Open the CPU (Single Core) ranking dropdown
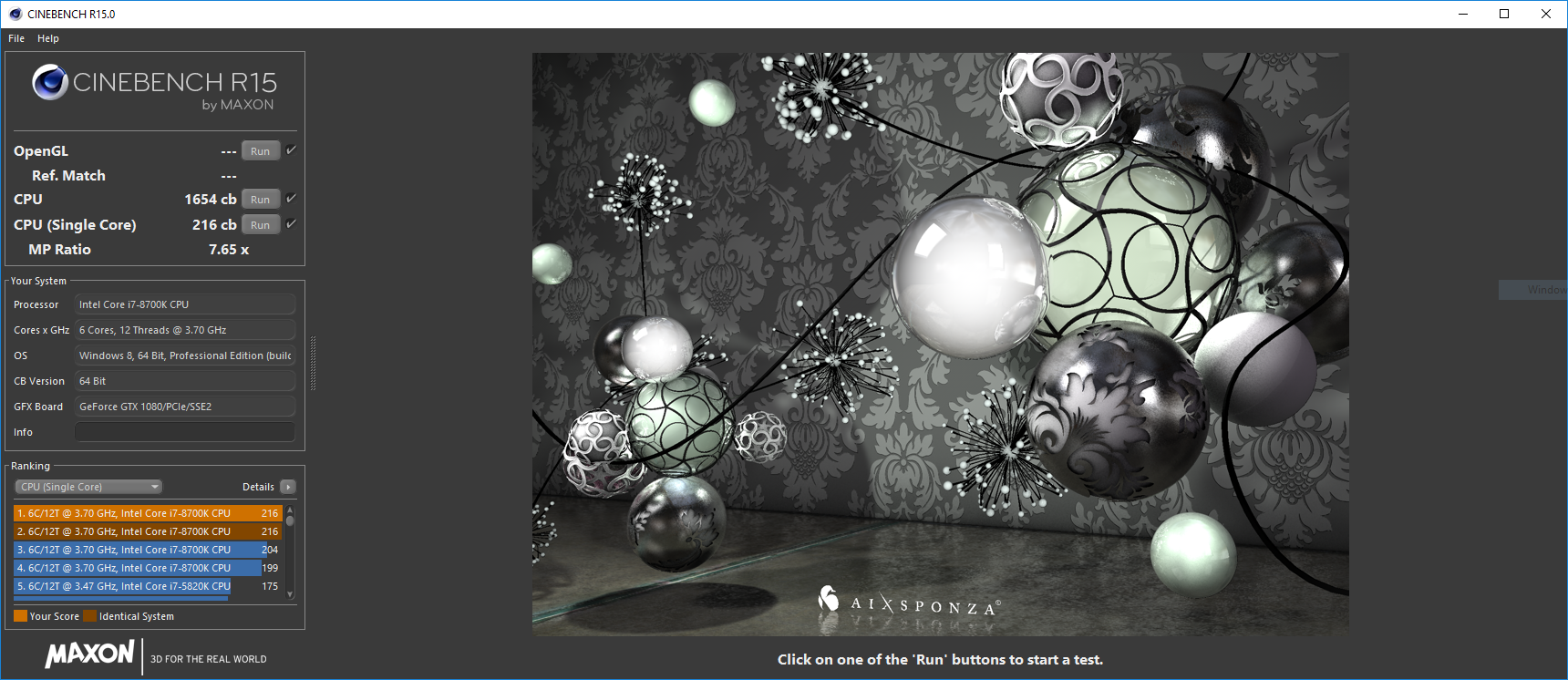The width and height of the screenshot is (1568, 680). tap(88, 487)
